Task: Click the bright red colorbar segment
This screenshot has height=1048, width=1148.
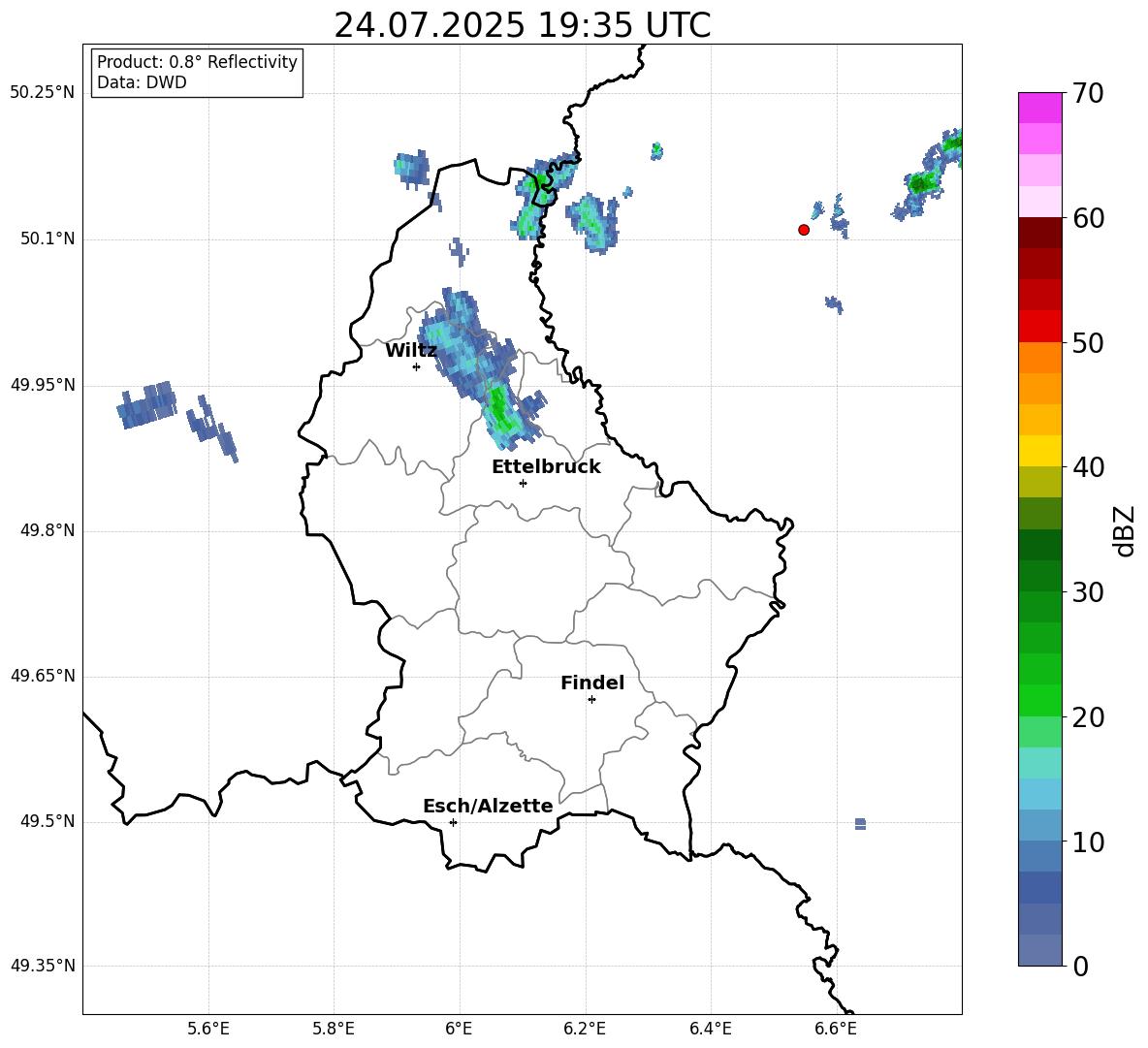Action: pos(1039,327)
